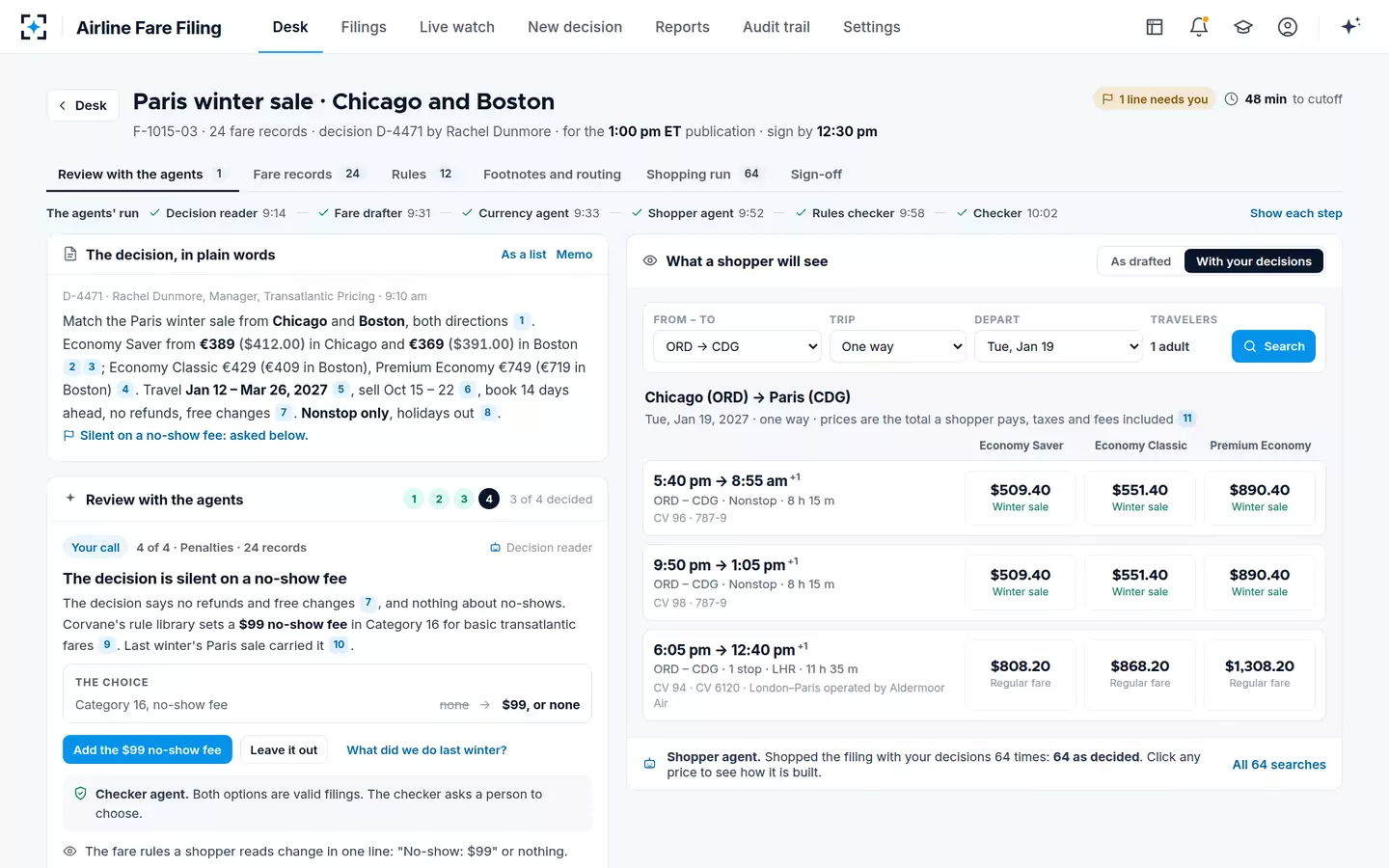Jump to review step 3
This screenshot has height=868, width=1389.
click(464, 499)
